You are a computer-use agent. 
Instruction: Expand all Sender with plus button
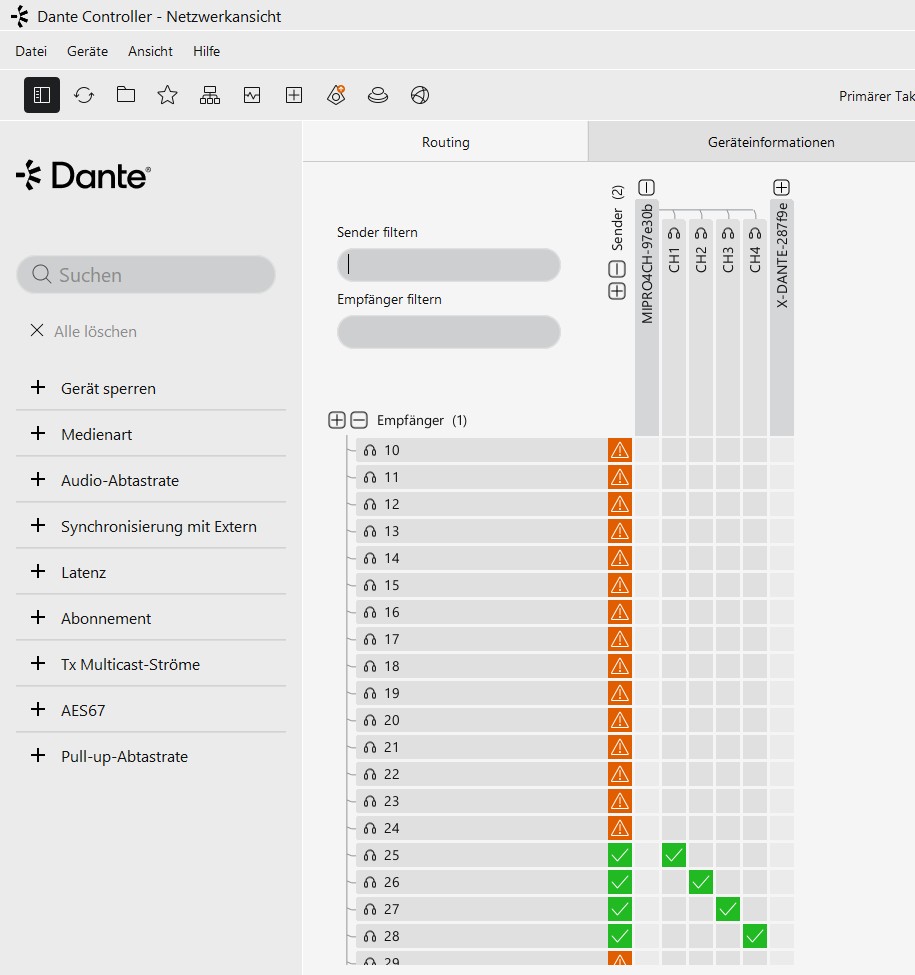tap(617, 291)
